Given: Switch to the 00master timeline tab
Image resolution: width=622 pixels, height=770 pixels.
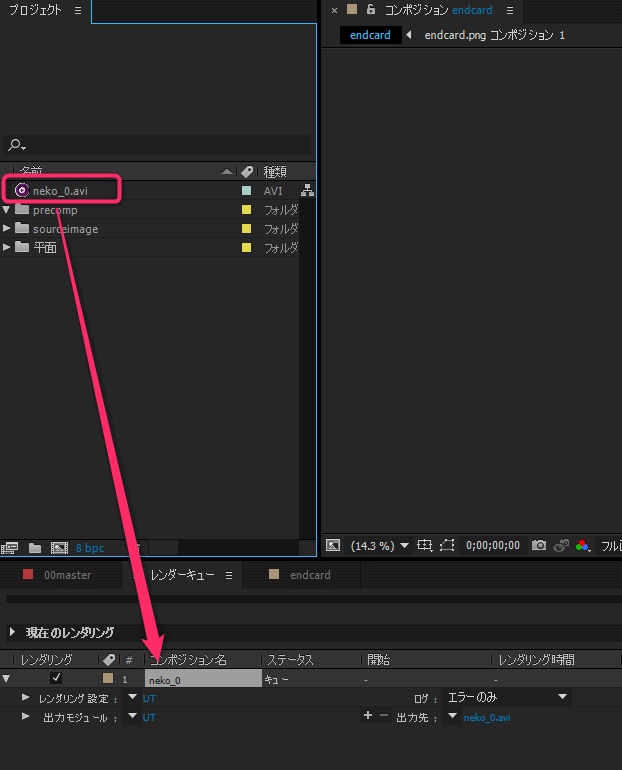Looking at the screenshot, I should click(x=67, y=575).
